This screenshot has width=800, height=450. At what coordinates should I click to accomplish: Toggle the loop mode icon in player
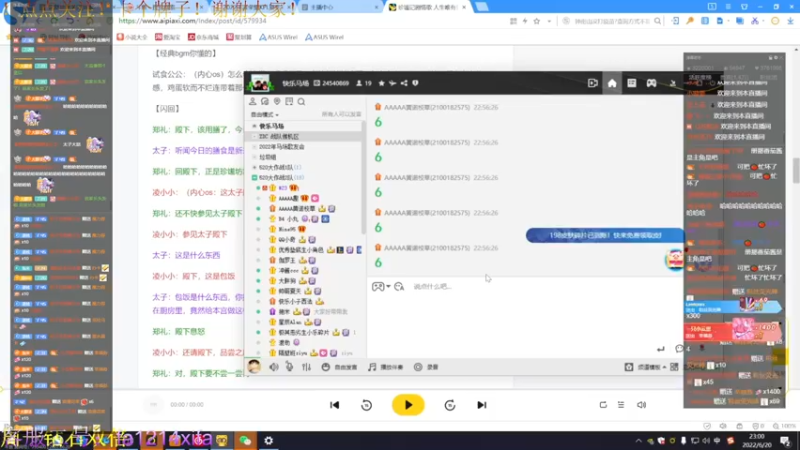click(x=603, y=405)
